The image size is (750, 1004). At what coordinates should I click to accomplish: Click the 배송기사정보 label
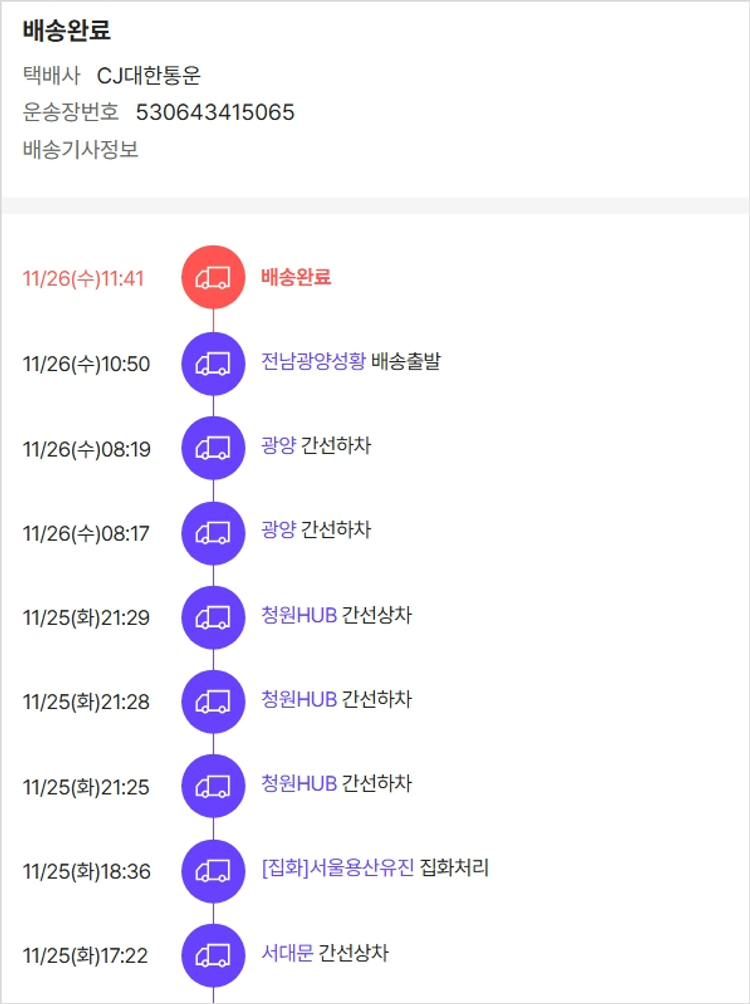[x=80, y=150]
